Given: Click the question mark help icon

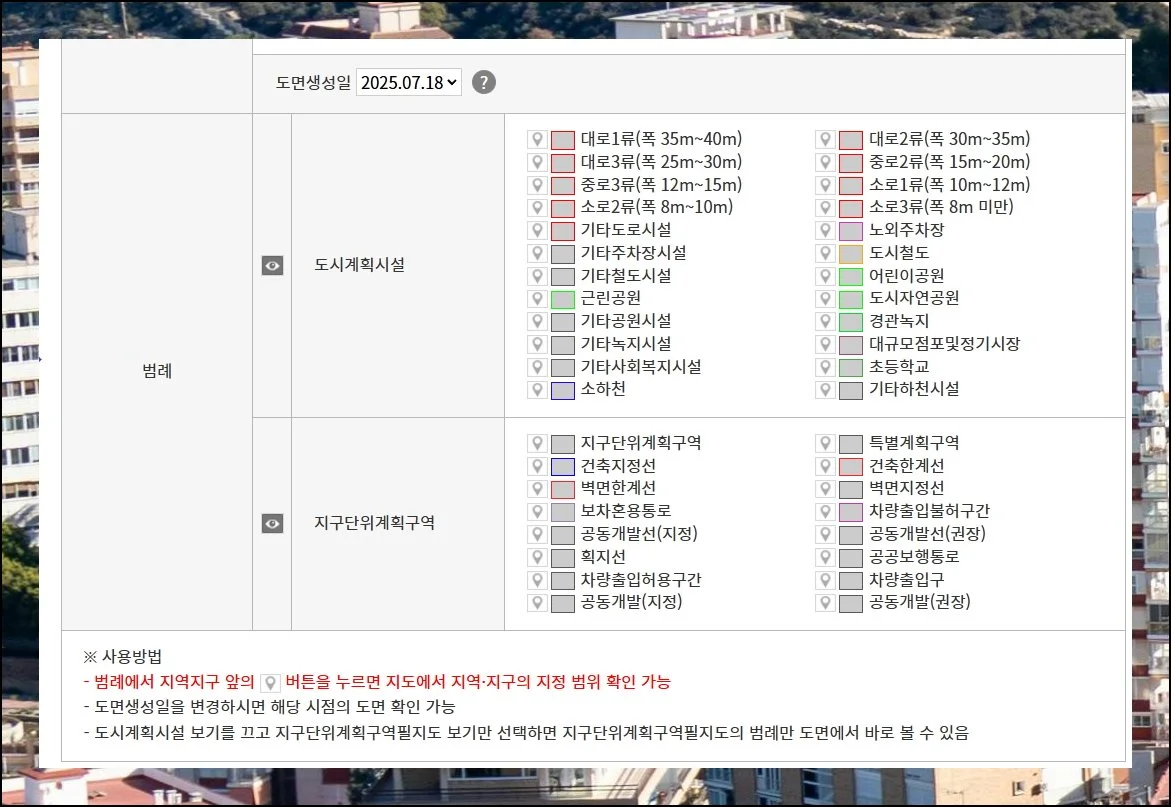Looking at the screenshot, I should coord(484,82).
